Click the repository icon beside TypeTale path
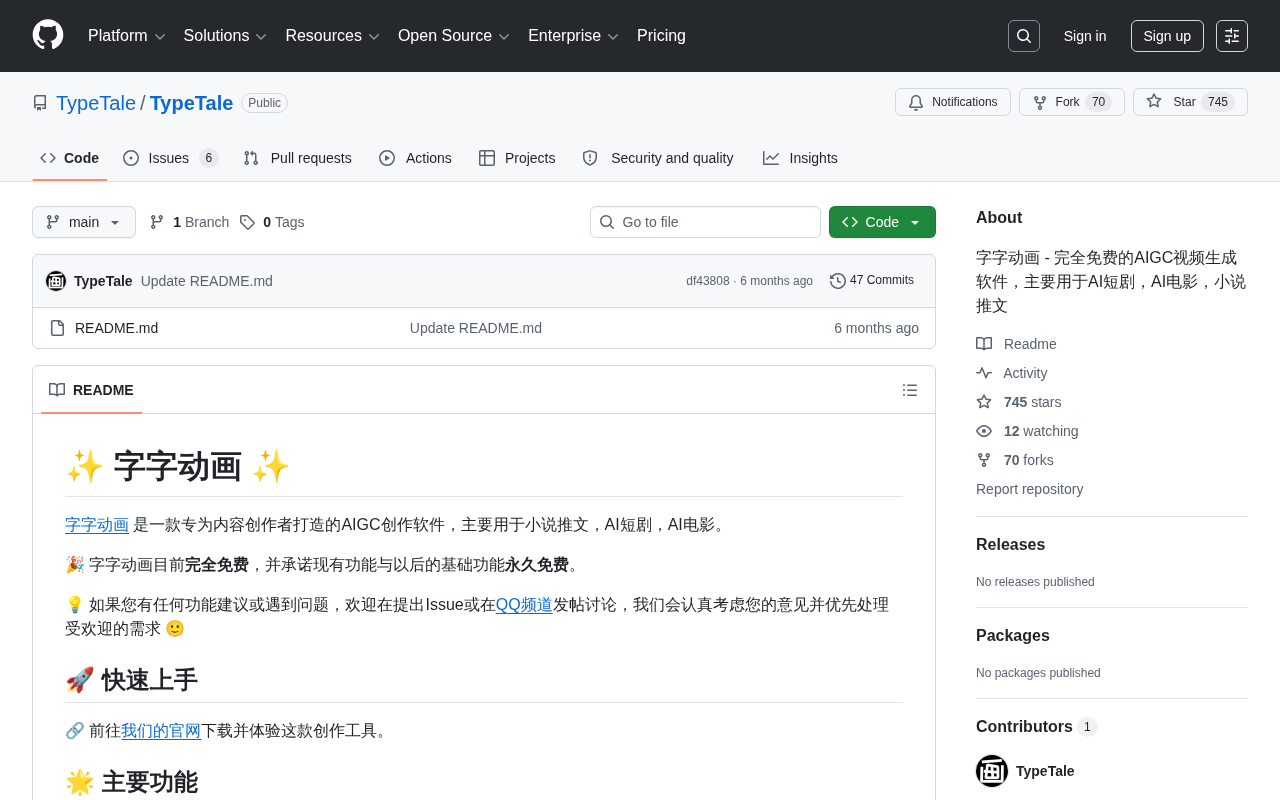The height and width of the screenshot is (800, 1280). tap(40, 103)
